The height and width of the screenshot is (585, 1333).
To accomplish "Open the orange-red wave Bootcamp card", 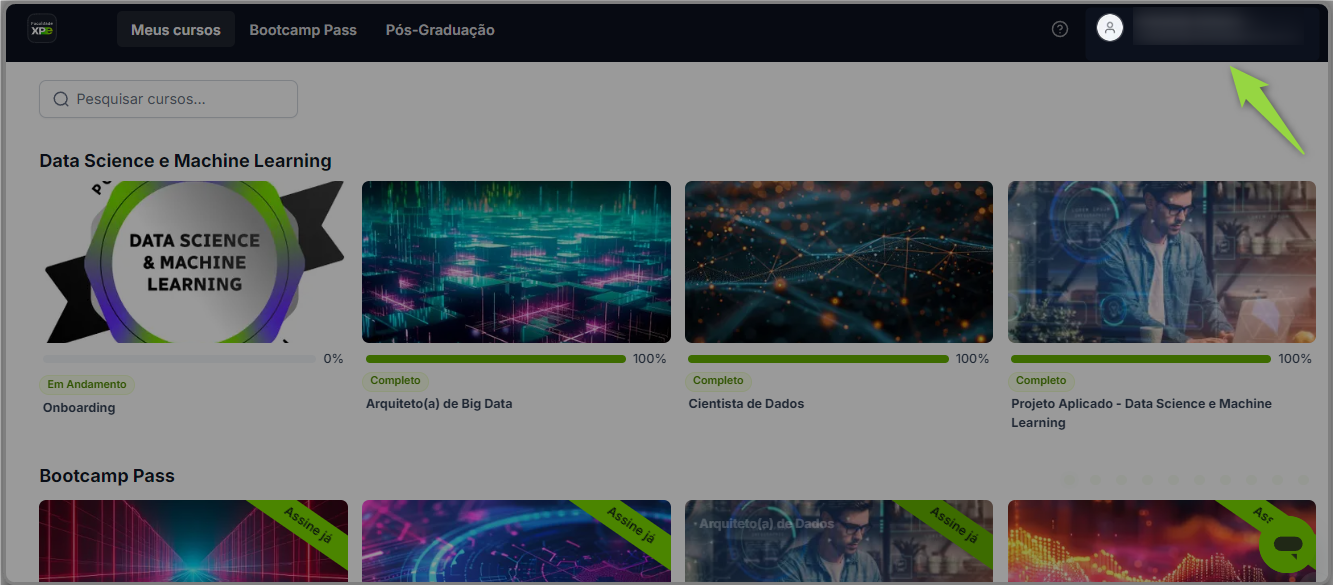I will pyautogui.click(x=1162, y=541).
